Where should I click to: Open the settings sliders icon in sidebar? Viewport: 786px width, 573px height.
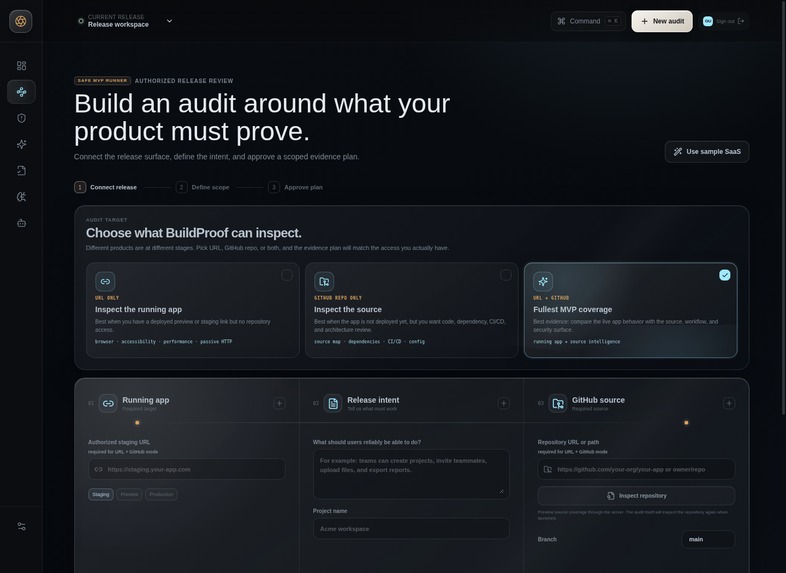[22, 526]
